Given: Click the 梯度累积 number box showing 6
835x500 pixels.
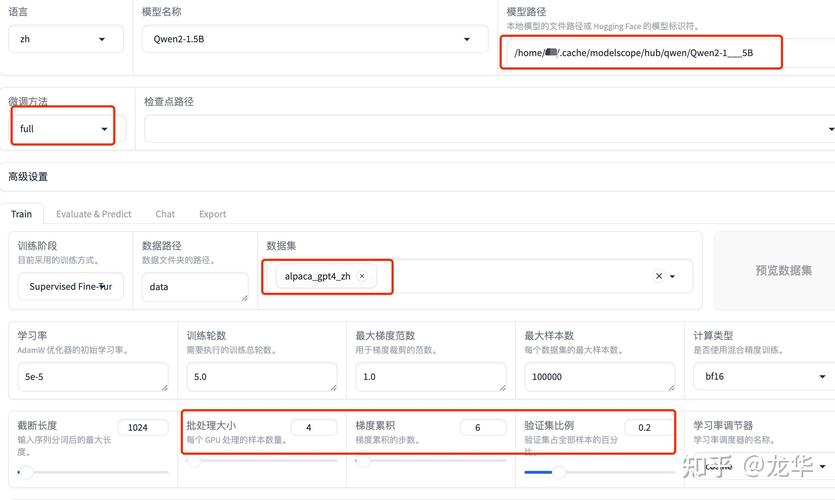Looking at the screenshot, I should point(483,427).
